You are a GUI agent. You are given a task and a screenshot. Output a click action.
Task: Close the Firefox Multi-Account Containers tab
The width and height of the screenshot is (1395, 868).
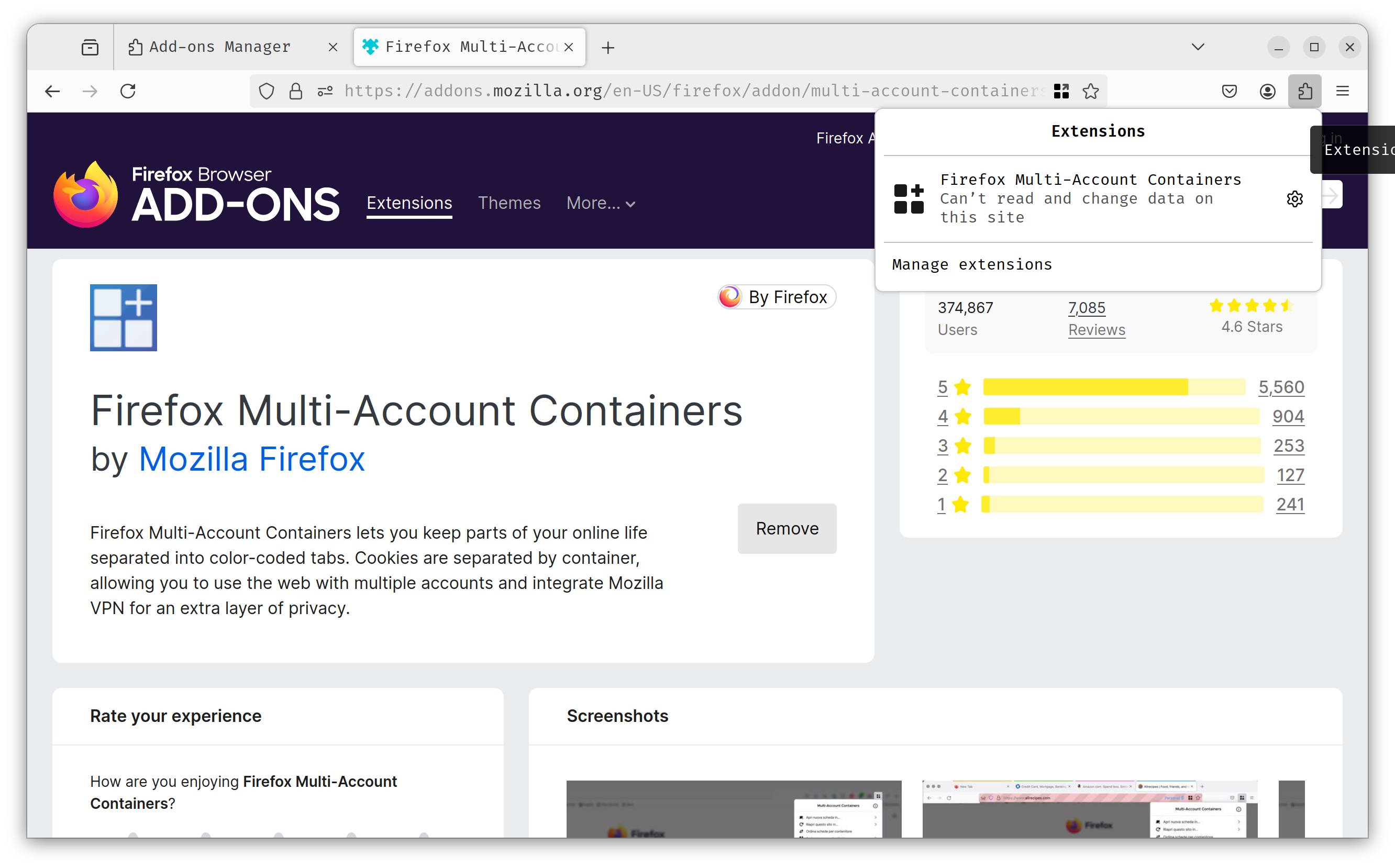point(568,47)
